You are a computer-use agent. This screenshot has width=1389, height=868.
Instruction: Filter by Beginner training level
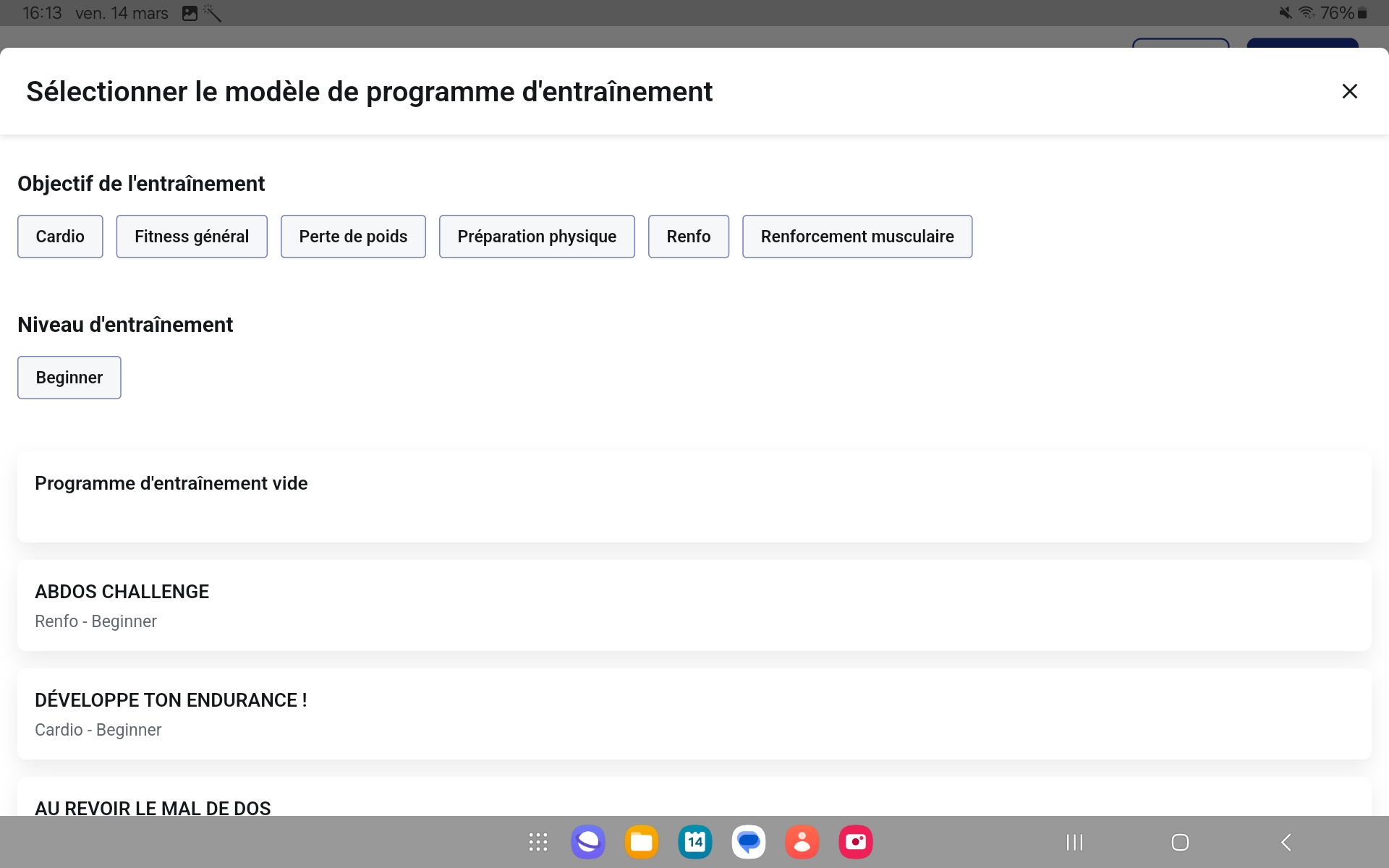point(69,378)
